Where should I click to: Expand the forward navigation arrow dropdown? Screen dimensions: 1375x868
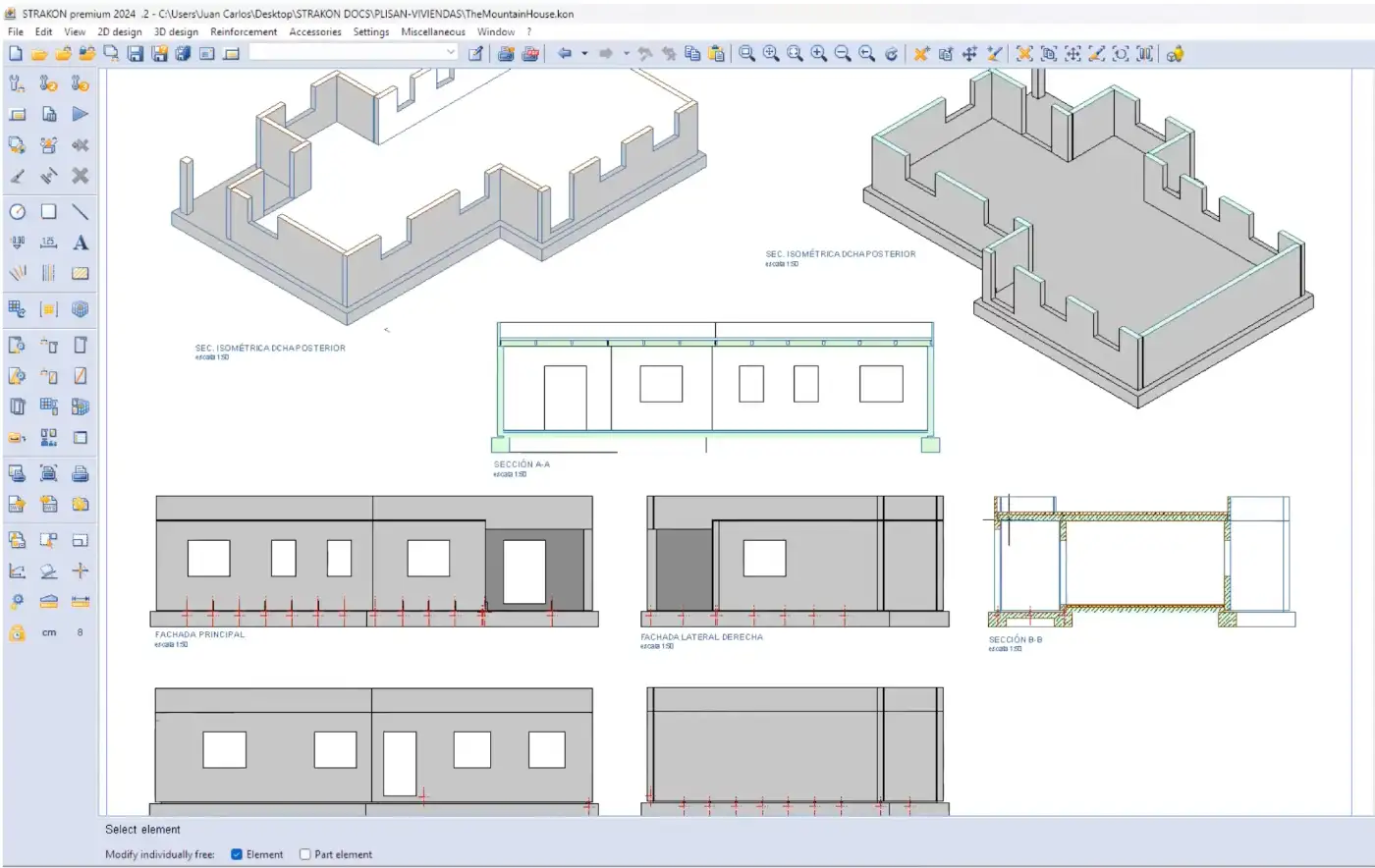625,54
